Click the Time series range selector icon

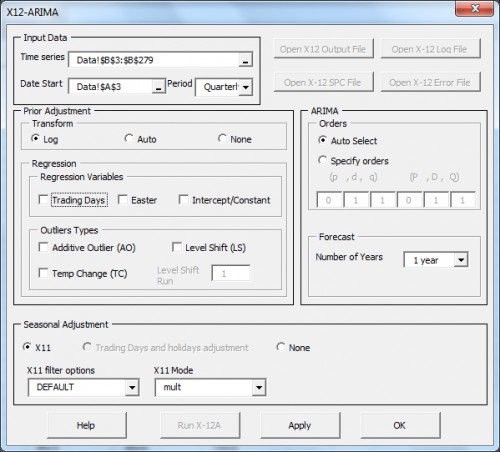pyautogui.click(x=245, y=60)
